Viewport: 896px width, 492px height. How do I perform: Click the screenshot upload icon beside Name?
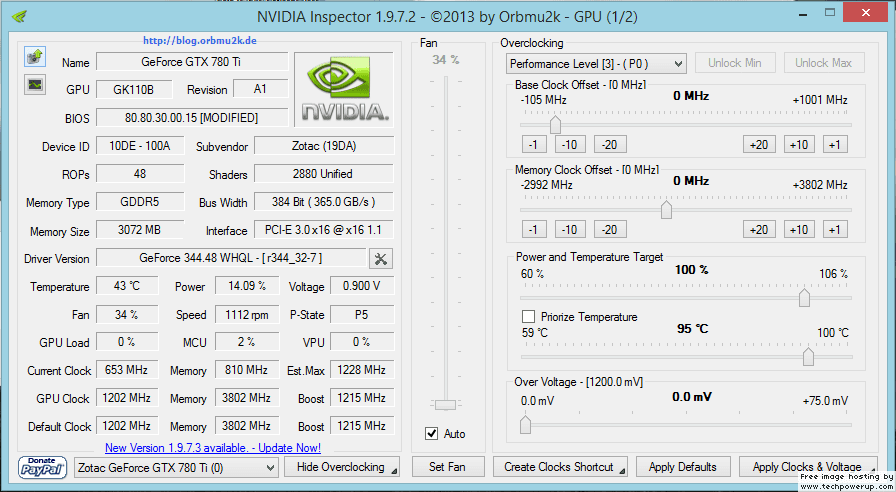pos(35,57)
